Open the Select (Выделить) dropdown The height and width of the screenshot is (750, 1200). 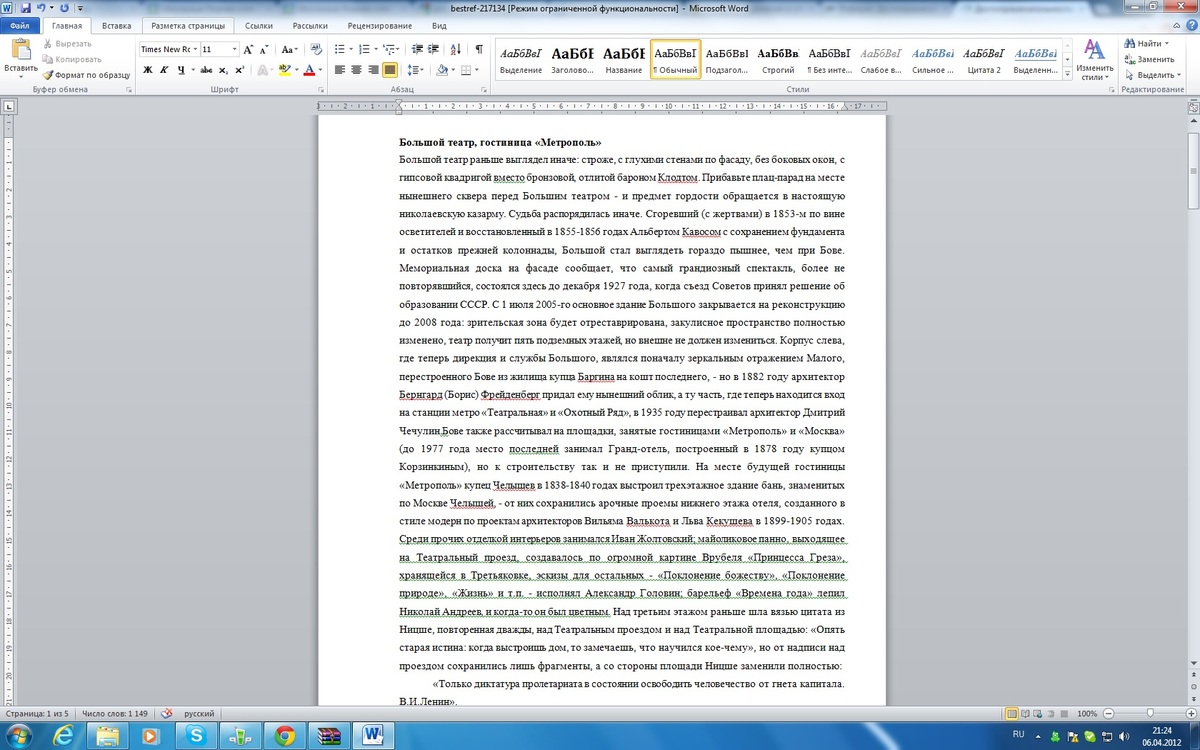pos(1150,75)
